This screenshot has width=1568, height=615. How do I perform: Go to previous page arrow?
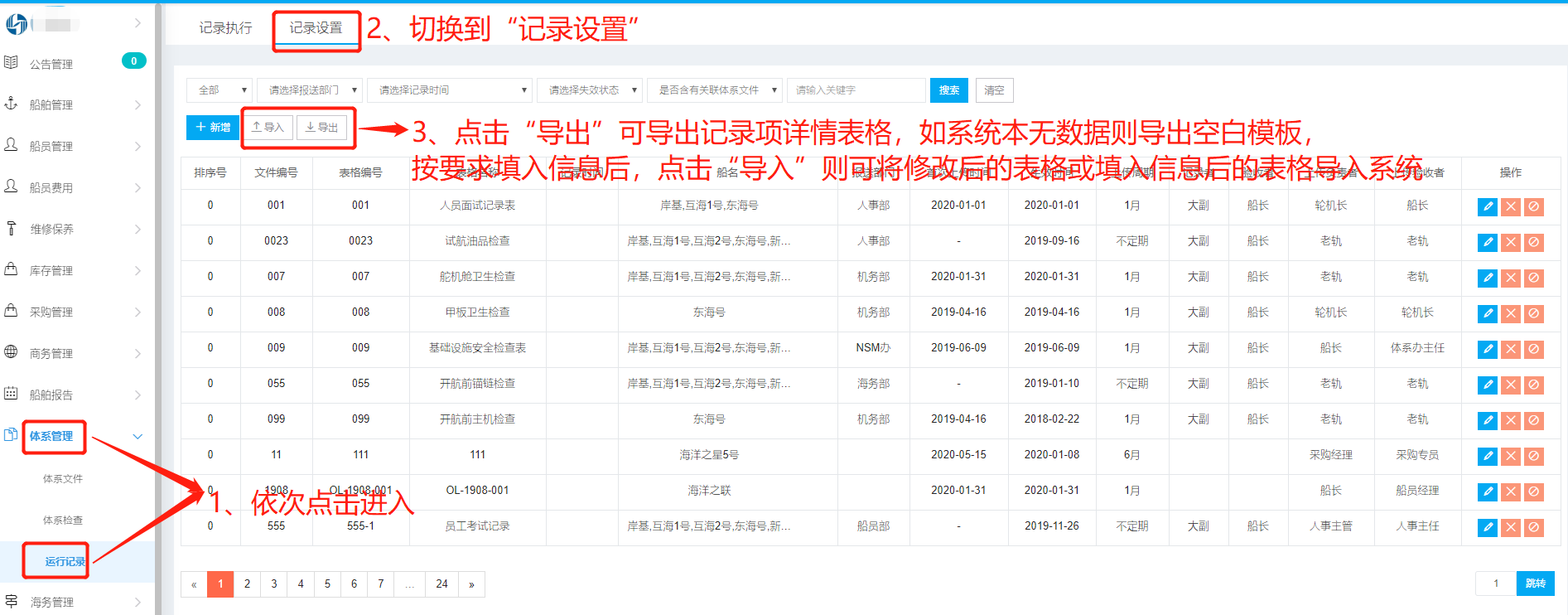(194, 584)
